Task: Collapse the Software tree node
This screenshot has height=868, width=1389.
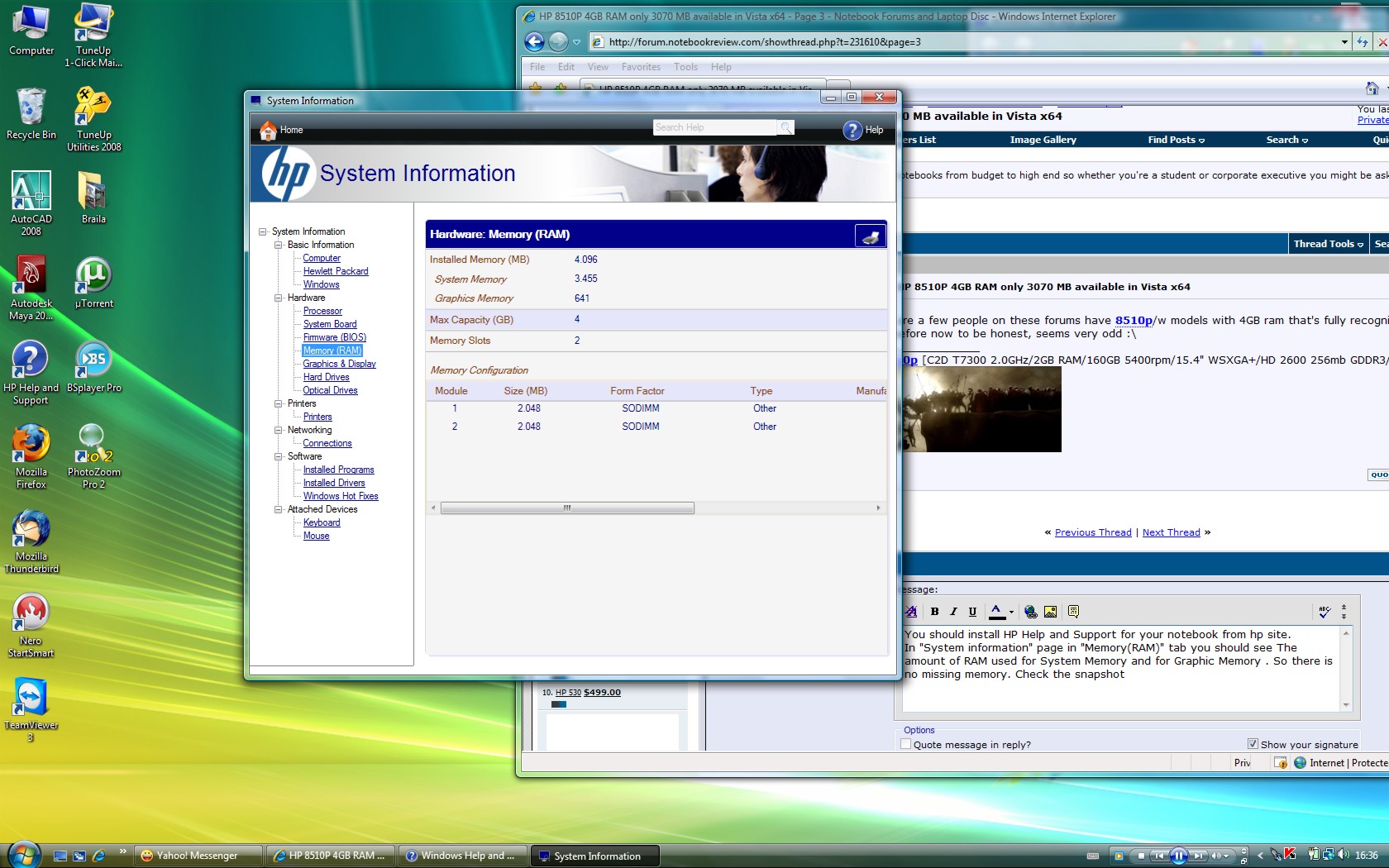Action: pyautogui.click(x=278, y=456)
